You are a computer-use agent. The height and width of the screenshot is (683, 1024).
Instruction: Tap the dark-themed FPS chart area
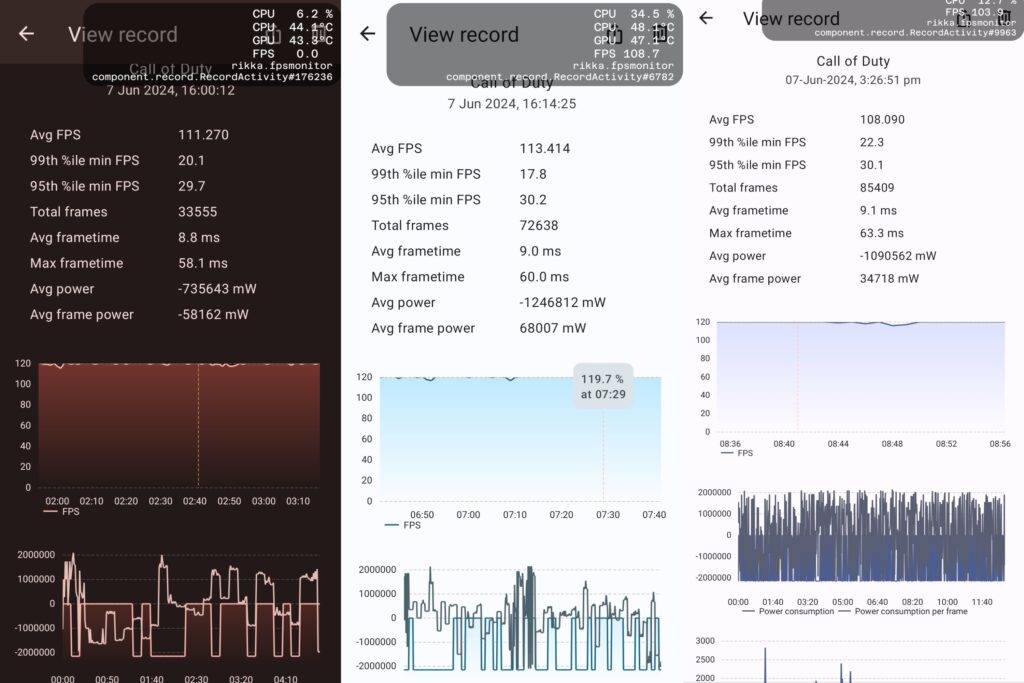[x=179, y=424]
